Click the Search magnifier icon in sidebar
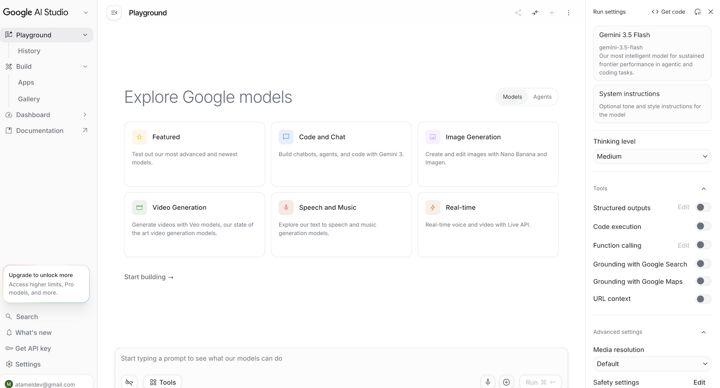 (8, 316)
